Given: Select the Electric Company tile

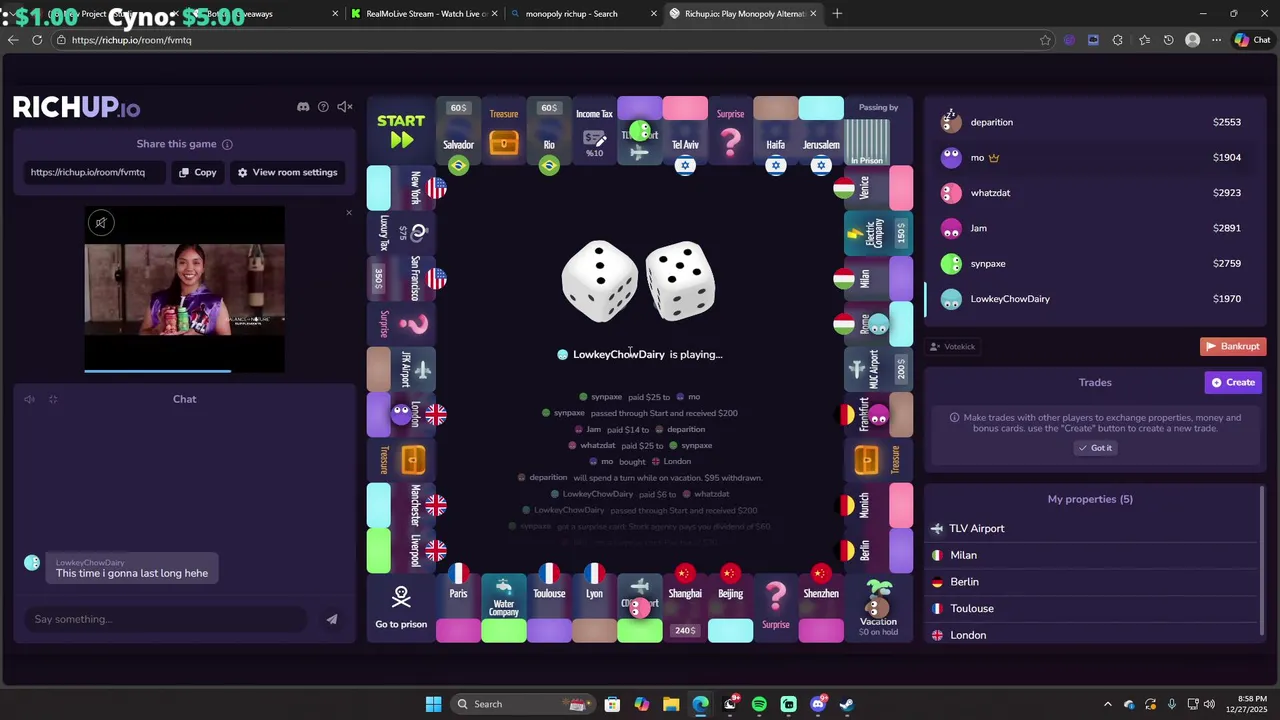Looking at the screenshot, I should [x=878, y=233].
